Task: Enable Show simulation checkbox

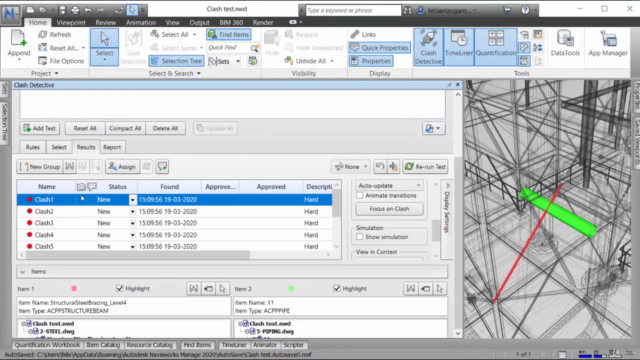Action: [x=360, y=237]
